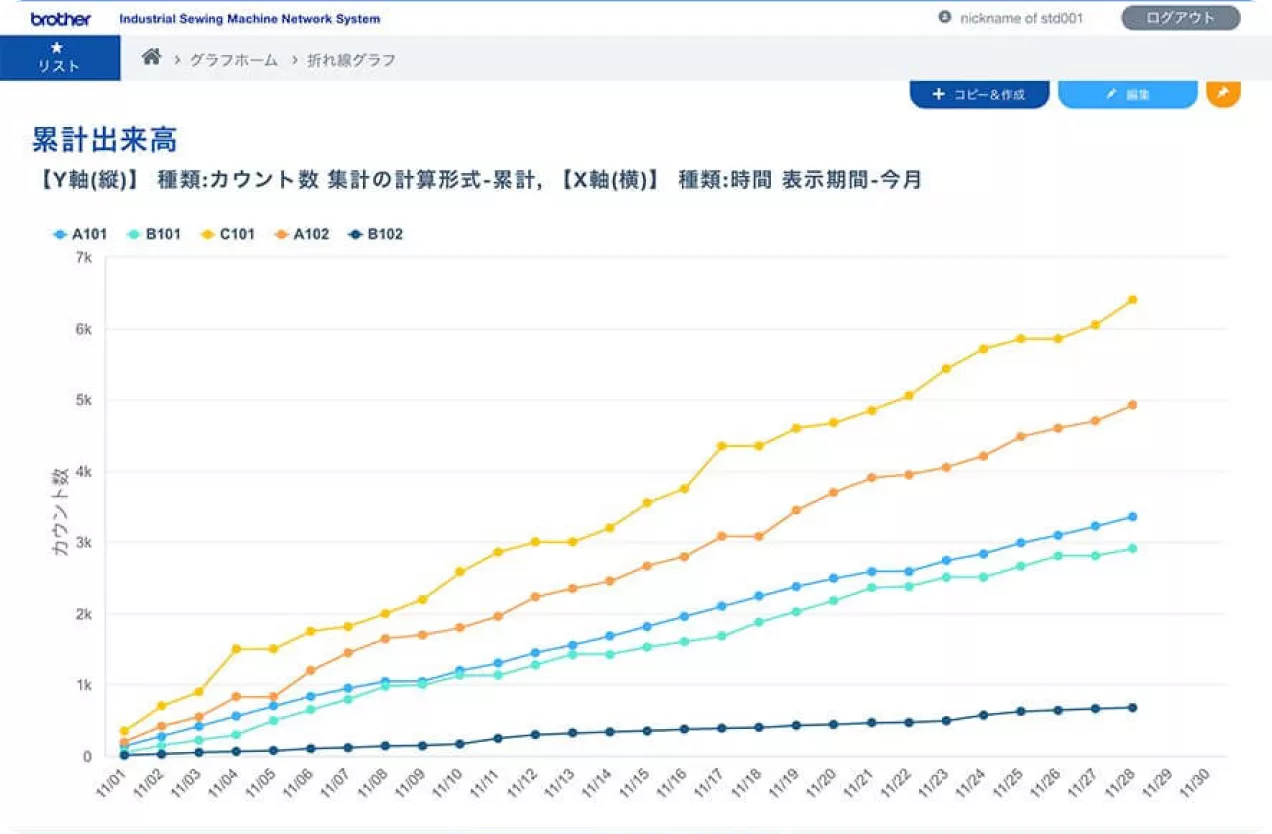Image resolution: width=1272 pixels, height=834 pixels.
Task: Open the star リスト menu
Action: tap(60, 58)
